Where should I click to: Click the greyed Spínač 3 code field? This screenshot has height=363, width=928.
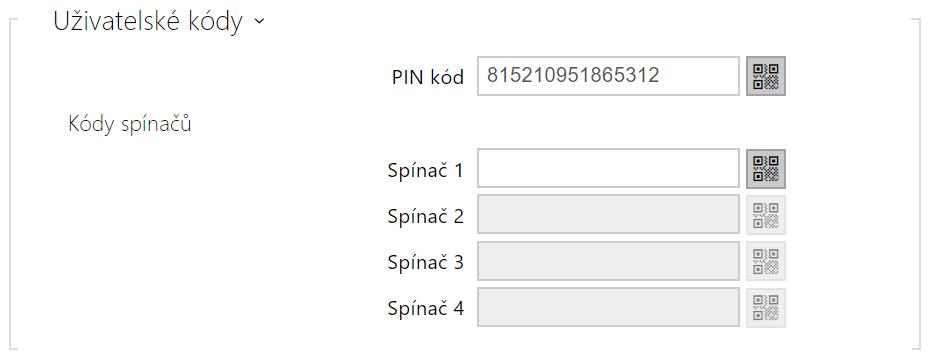click(608, 261)
